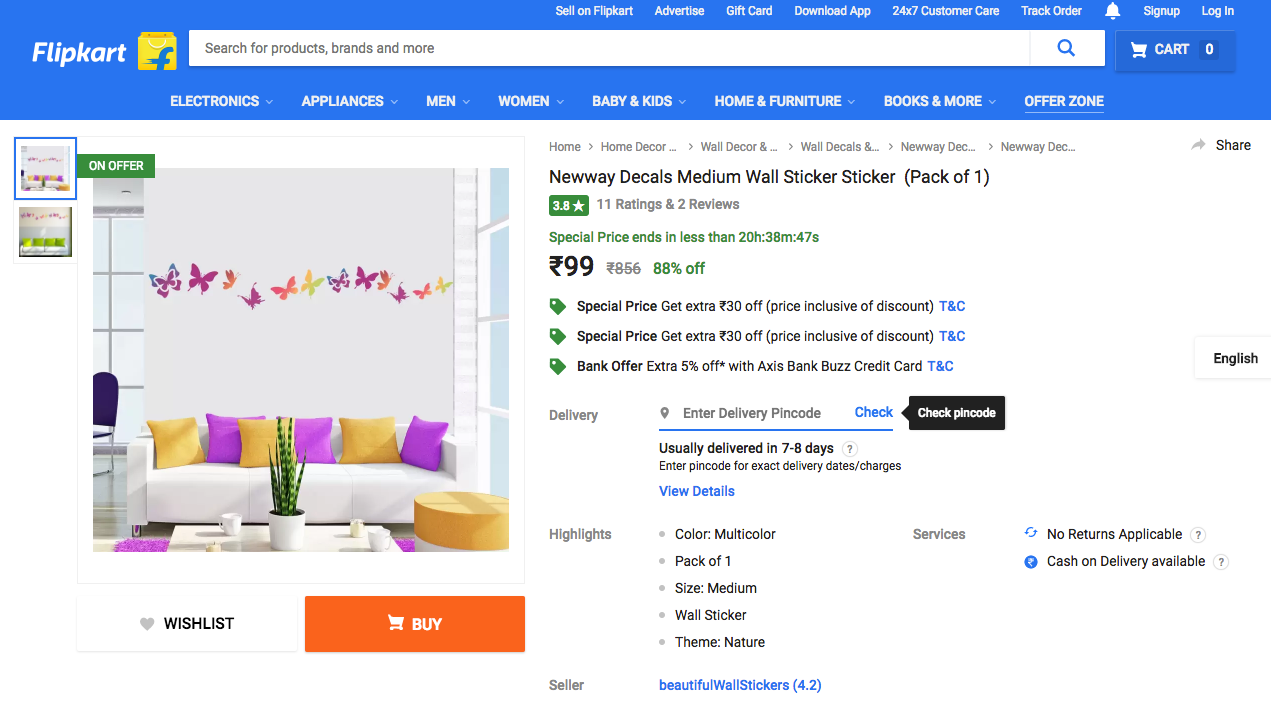This screenshot has width=1271, height=712.
Task: Open Track Order in top bar
Action: click(1051, 11)
